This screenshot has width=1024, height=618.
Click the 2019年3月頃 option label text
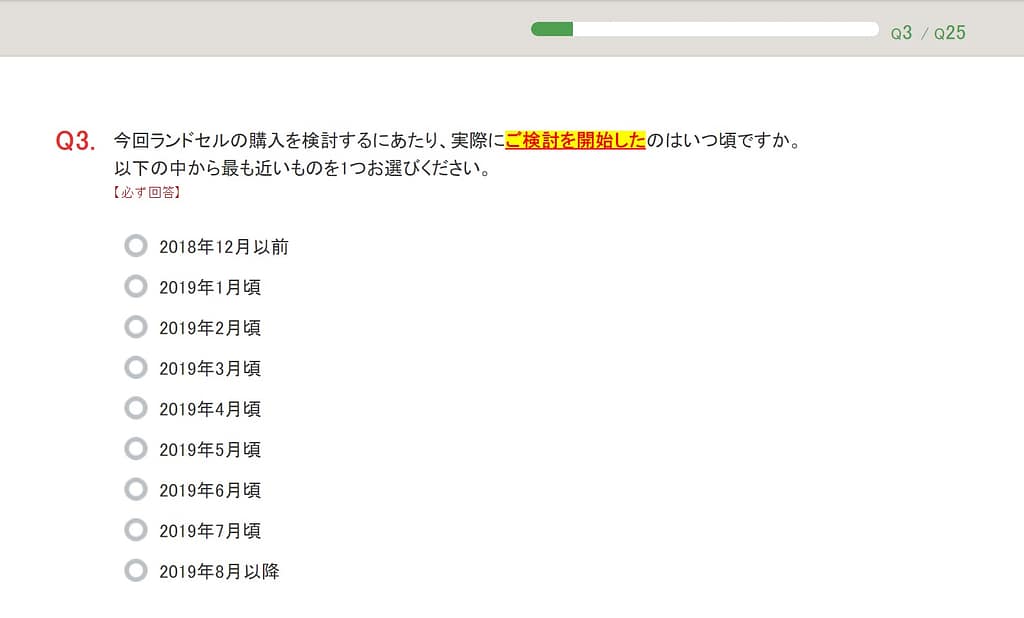coord(210,369)
